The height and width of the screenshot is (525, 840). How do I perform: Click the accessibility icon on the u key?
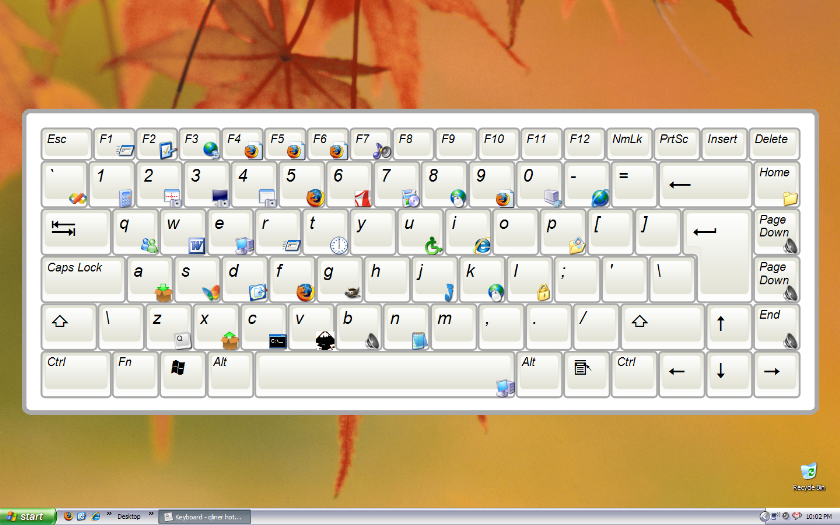[433, 245]
